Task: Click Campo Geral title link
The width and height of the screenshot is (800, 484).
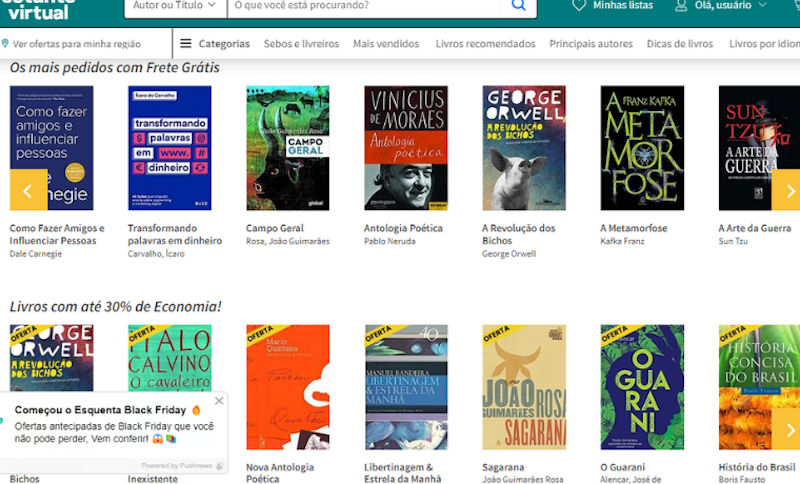Action: pyautogui.click(x=274, y=228)
